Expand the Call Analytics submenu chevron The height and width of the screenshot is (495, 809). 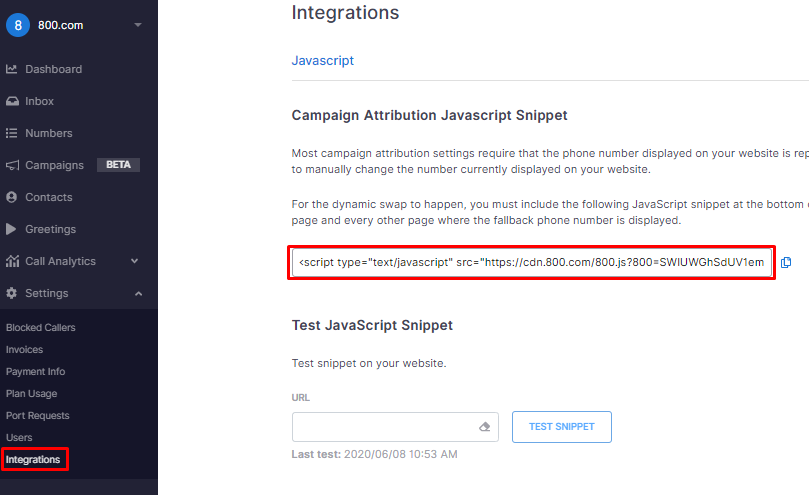135,261
